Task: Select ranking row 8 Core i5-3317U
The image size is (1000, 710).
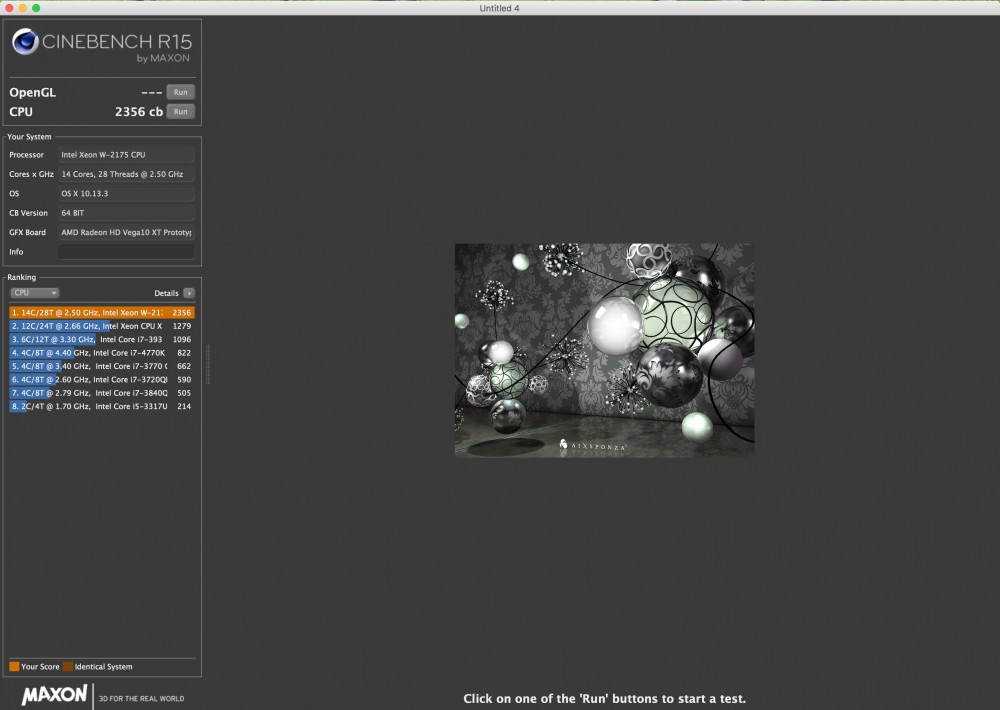Action: pyautogui.click(x=102, y=406)
